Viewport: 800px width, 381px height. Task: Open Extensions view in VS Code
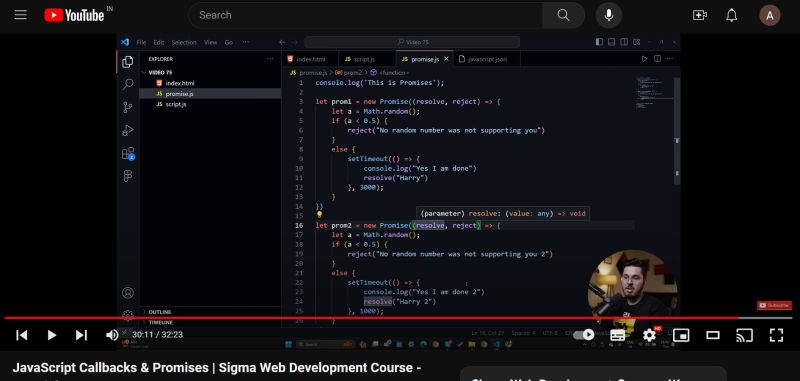[x=128, y=154]
